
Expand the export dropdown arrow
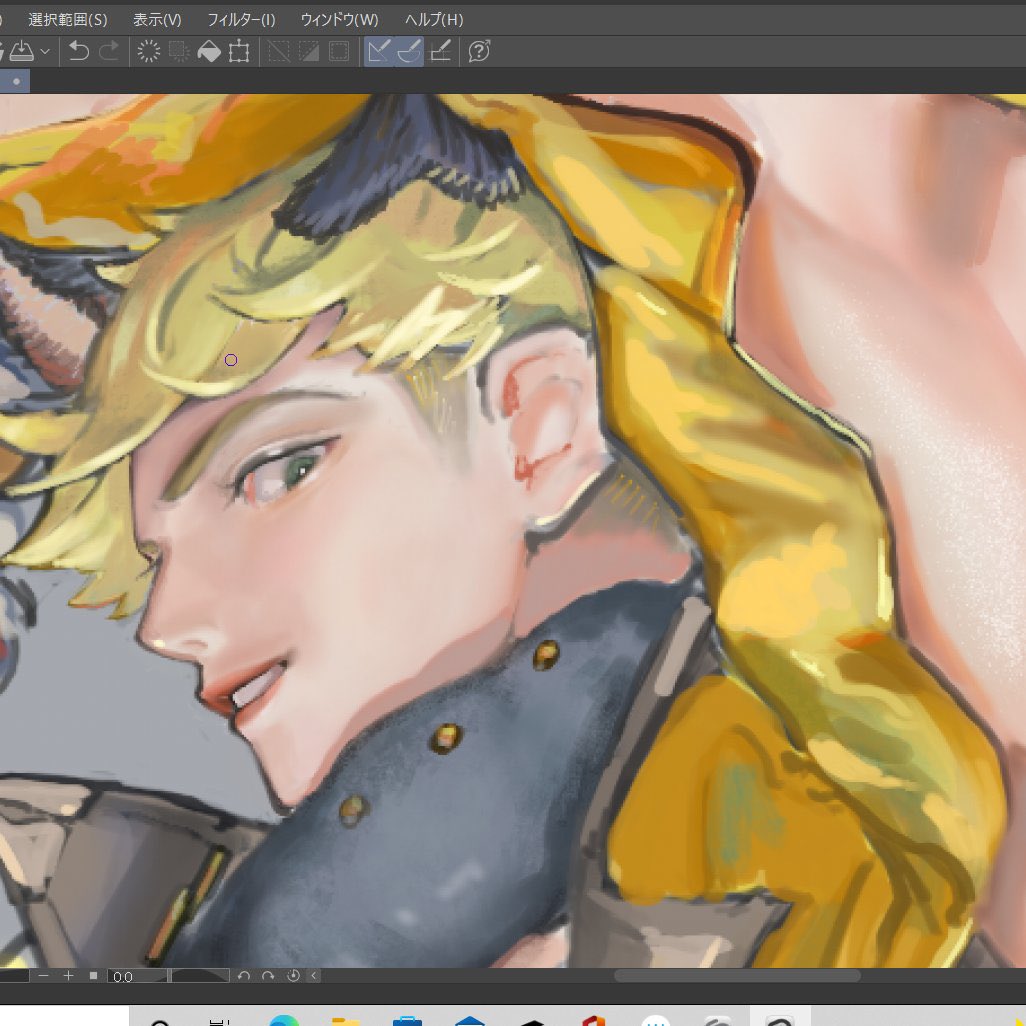pyautogui.click(x=45, y=51)
